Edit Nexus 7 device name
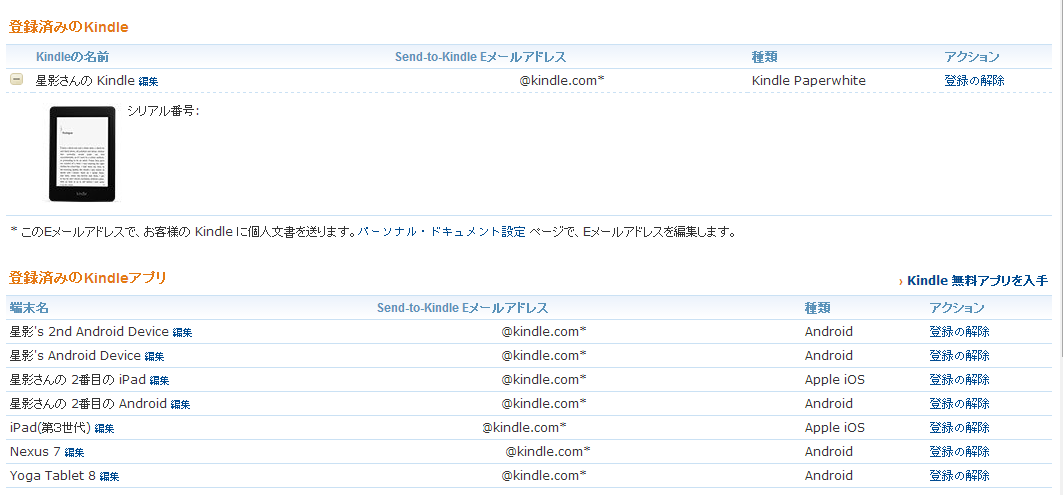 coord(75,452)
